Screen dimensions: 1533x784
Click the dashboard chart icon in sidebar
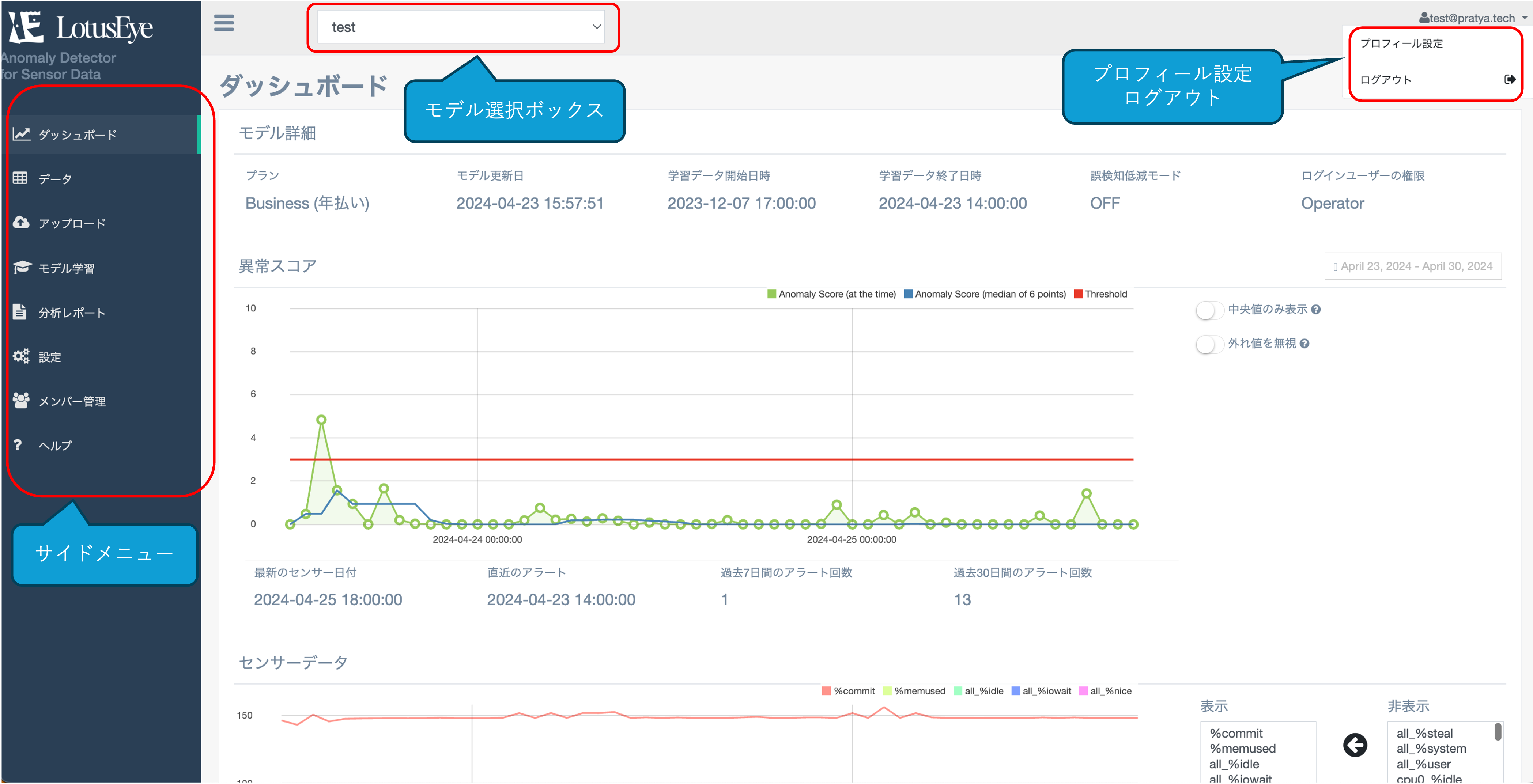[x=22, y=135]
